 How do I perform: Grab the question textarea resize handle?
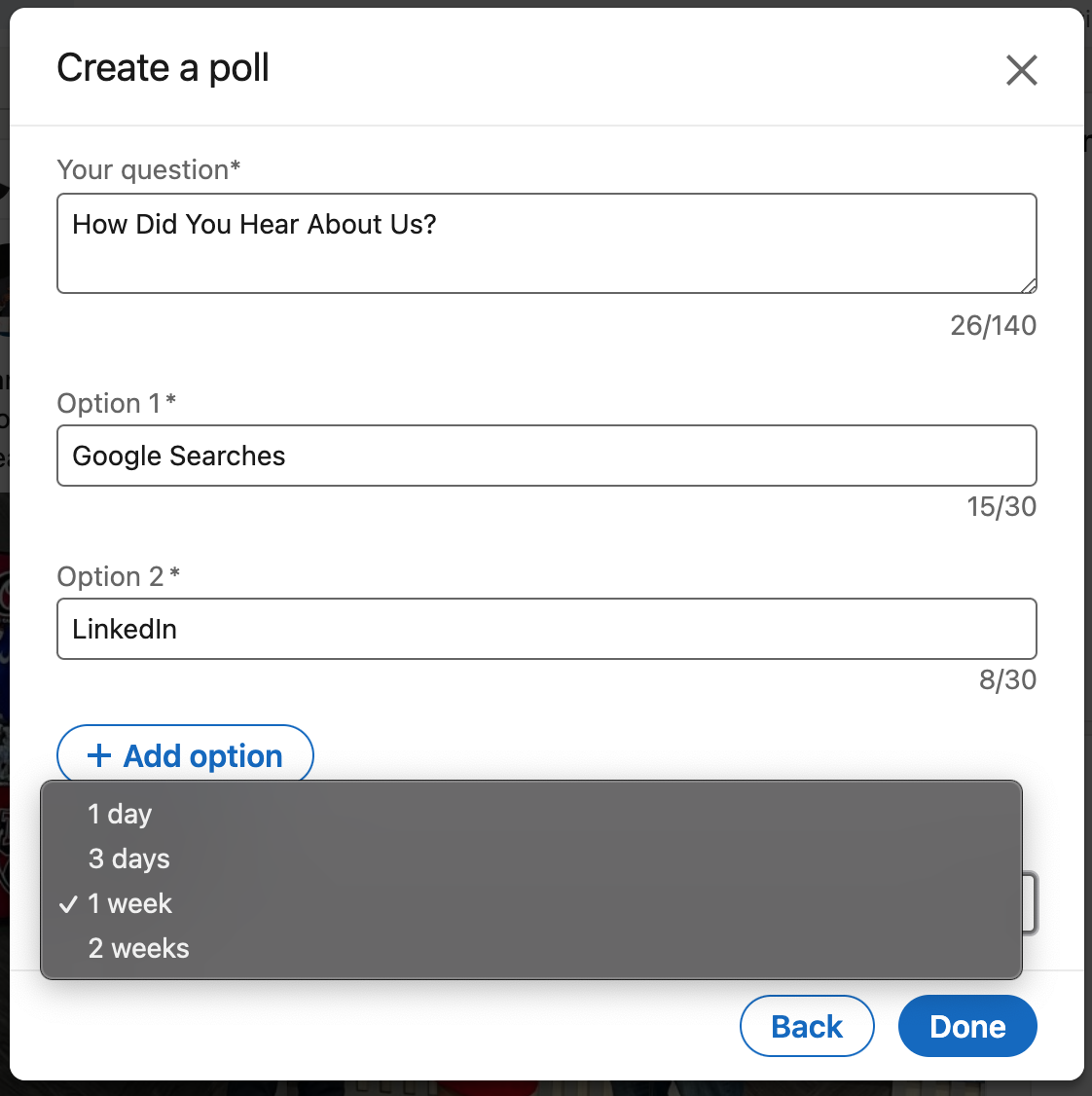pyautogui.click(x=1029, y=285)
